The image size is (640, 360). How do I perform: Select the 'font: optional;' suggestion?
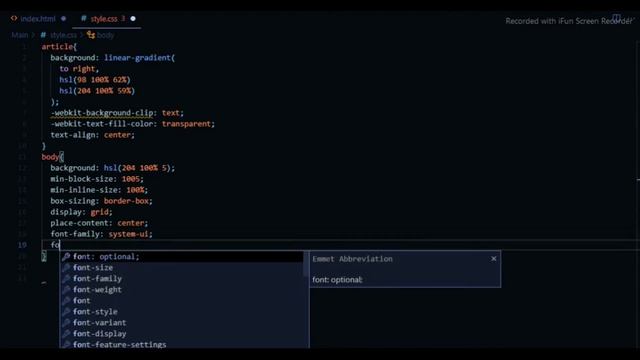(182, 257)
